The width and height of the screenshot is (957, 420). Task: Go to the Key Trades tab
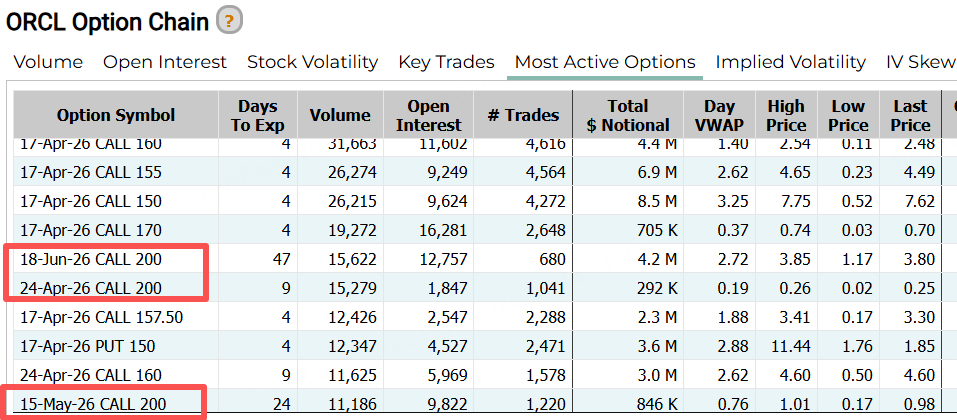[446, 62]
